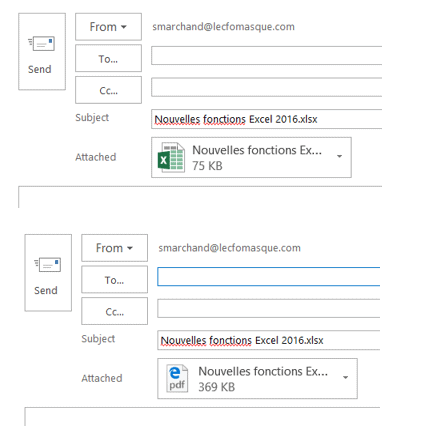Click the Send envelope icon in bottom email

(47, 265)
